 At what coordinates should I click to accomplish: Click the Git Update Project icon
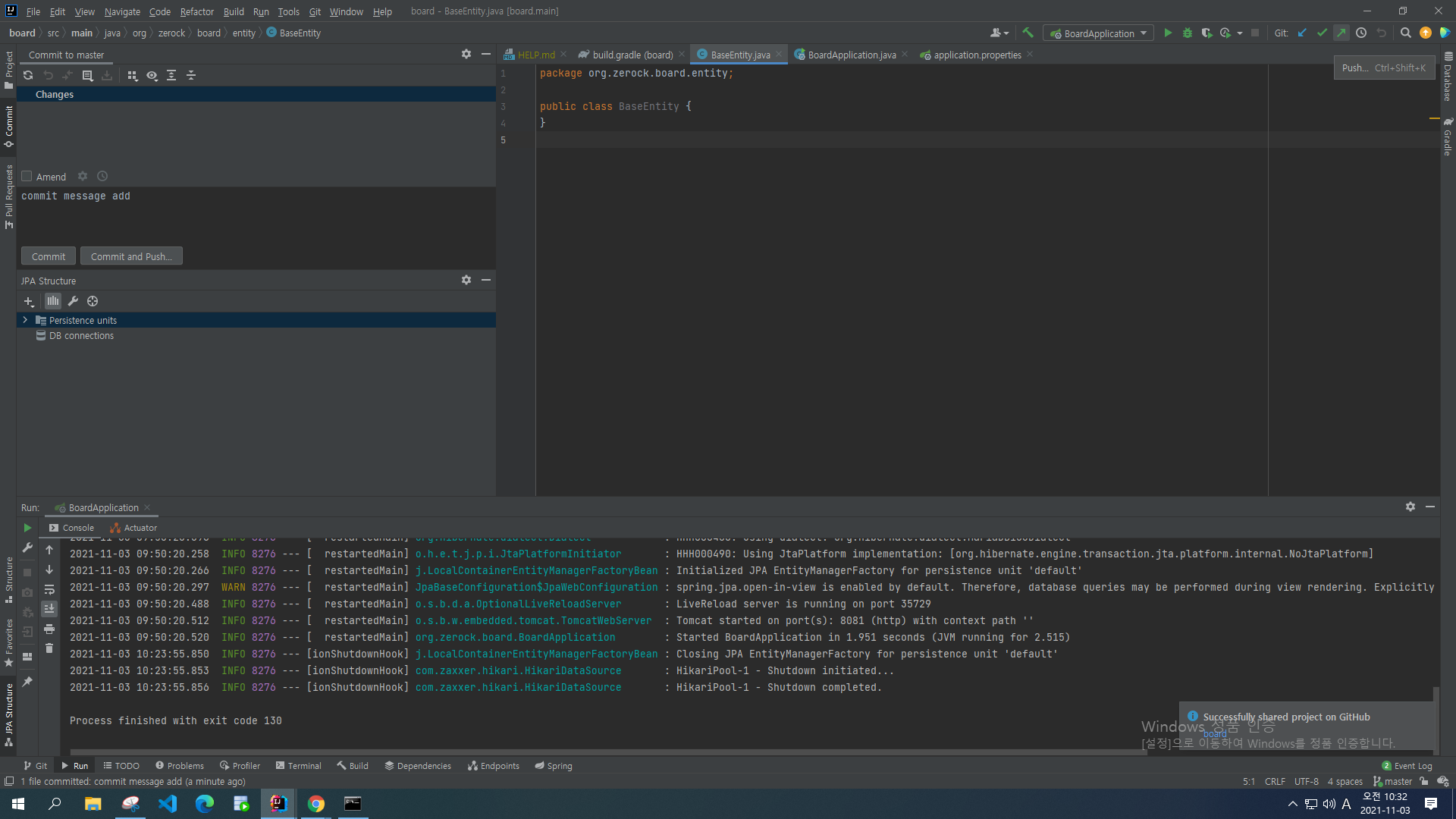pos(1302,33)
